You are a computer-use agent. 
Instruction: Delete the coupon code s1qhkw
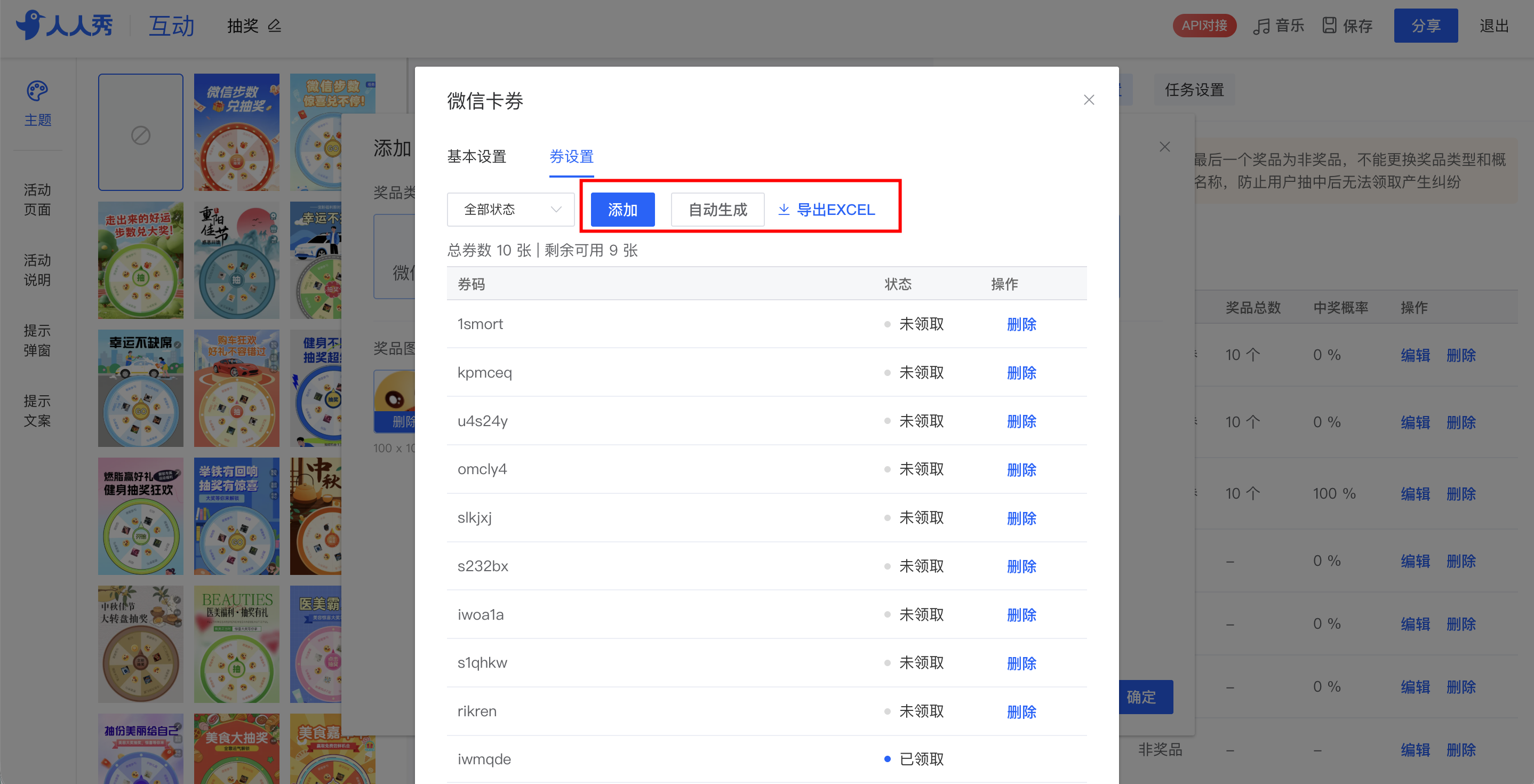pos(1021,663)
